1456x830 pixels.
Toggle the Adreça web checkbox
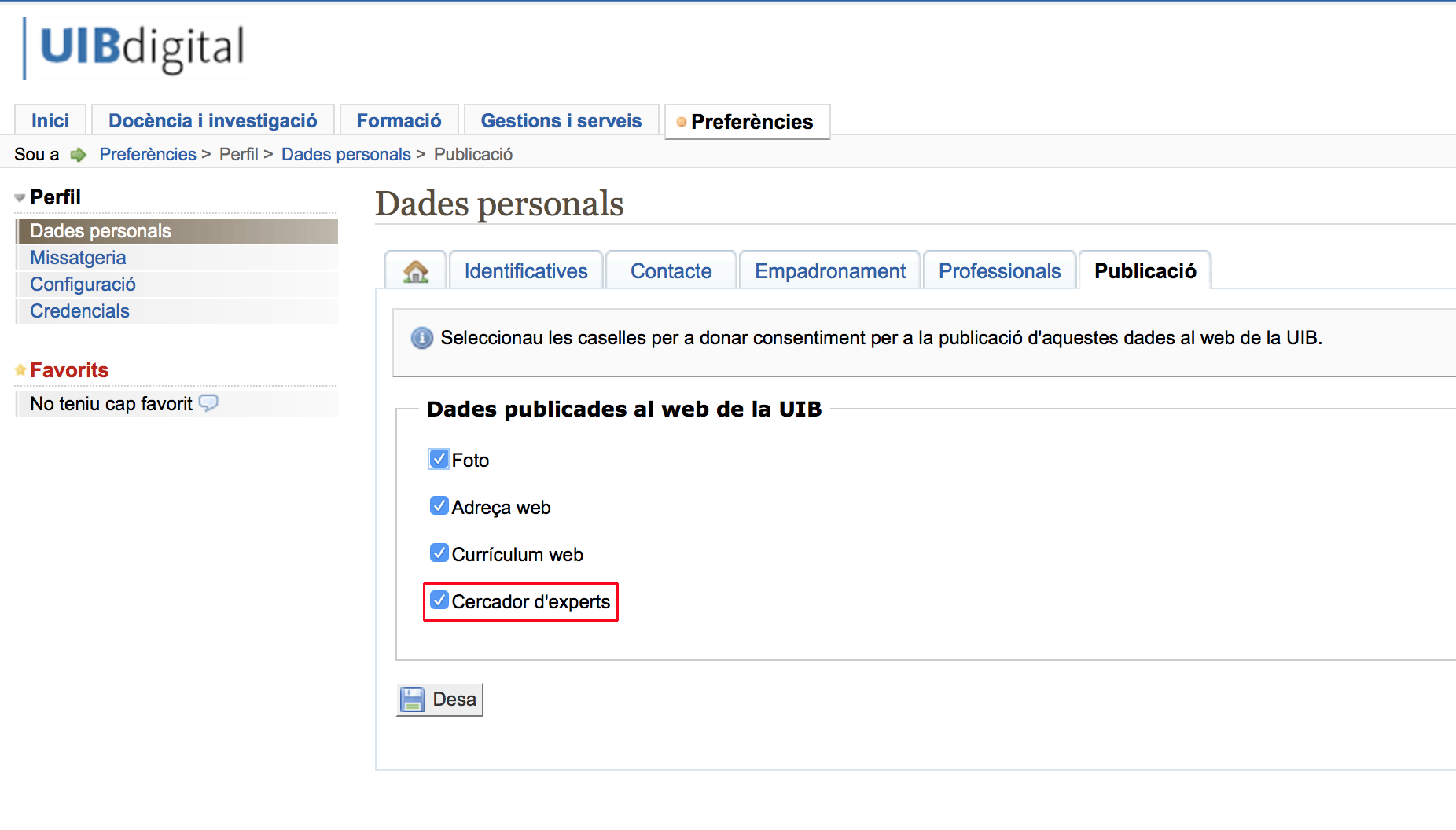[439, 506]
